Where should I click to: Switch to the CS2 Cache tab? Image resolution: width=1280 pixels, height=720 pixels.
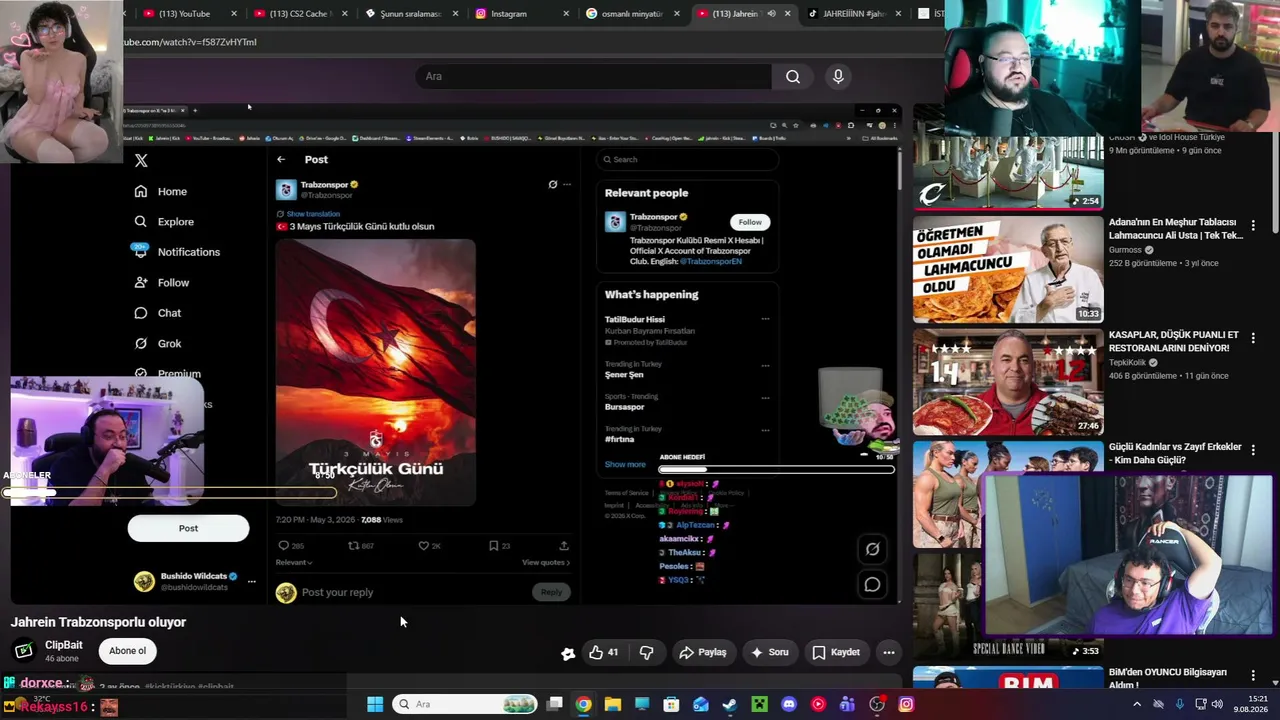[x=299, y=14]
